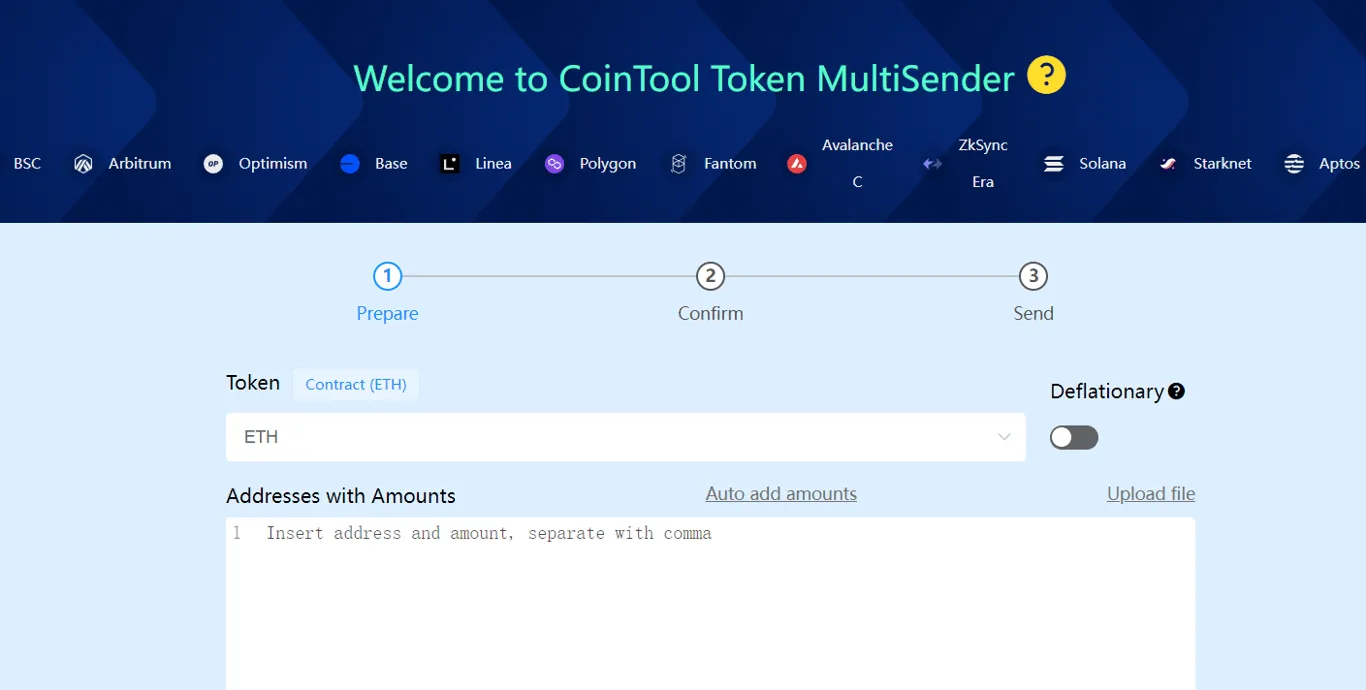Image resolution: width=1366 pixels, height=690 pixels.
Task: Click the Aptos logo icon
Action: point(1294,164)
